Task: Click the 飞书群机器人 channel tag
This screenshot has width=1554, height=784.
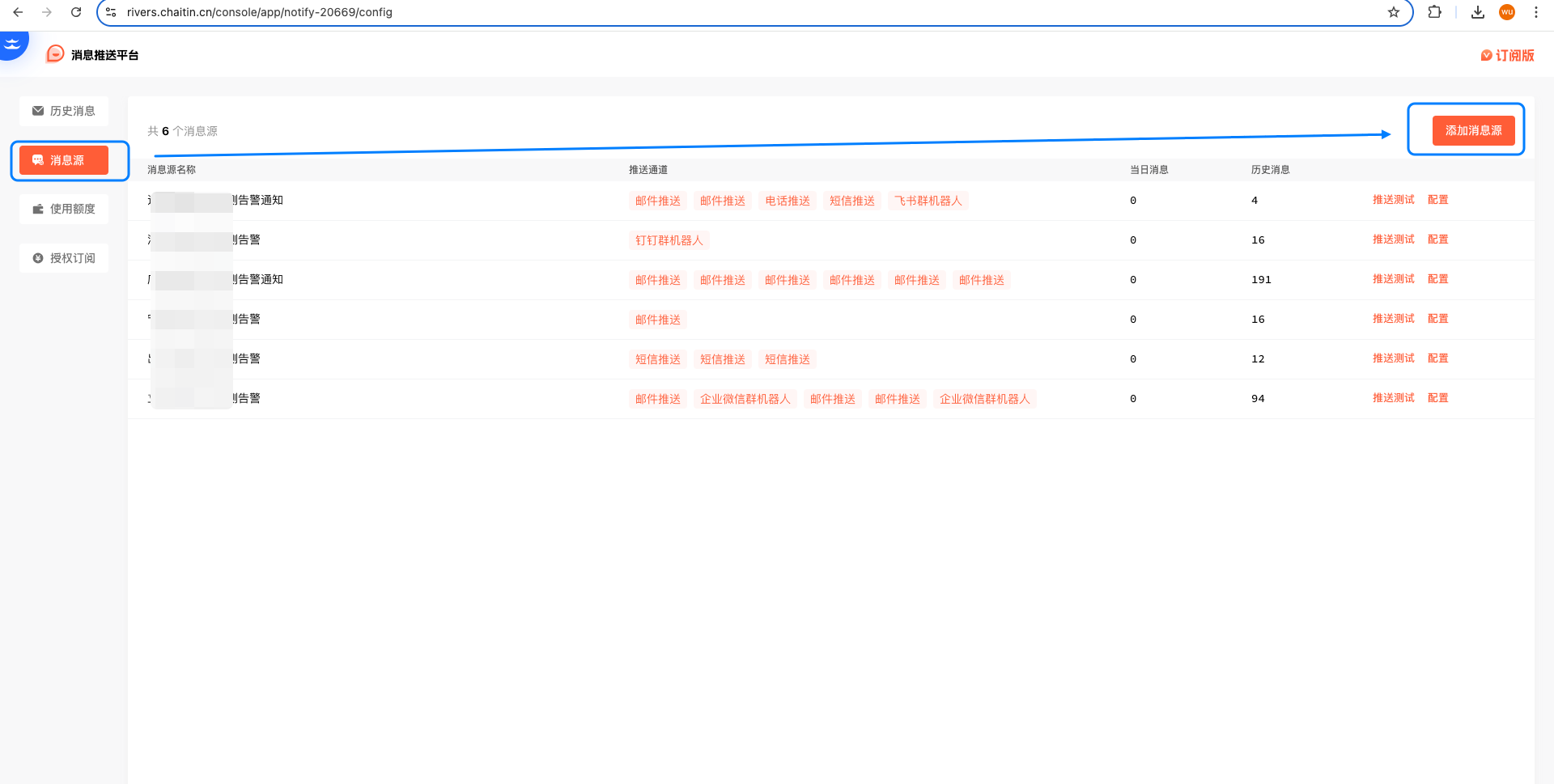Action: coord(928,201)
